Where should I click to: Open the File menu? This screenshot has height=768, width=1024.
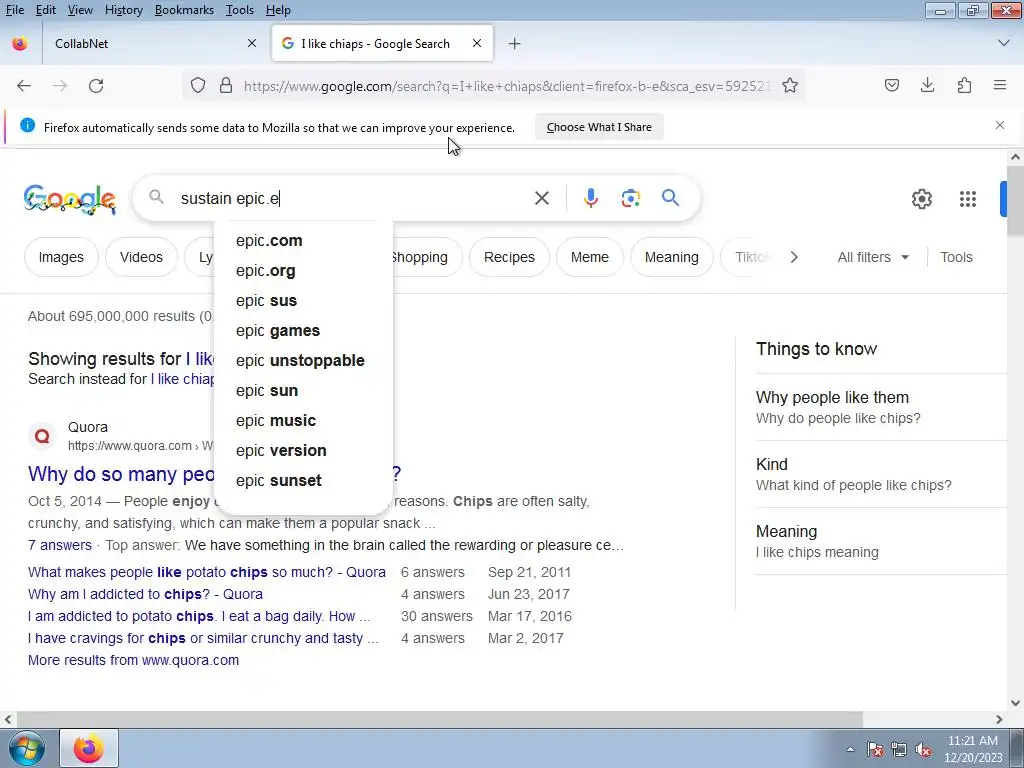14,10
